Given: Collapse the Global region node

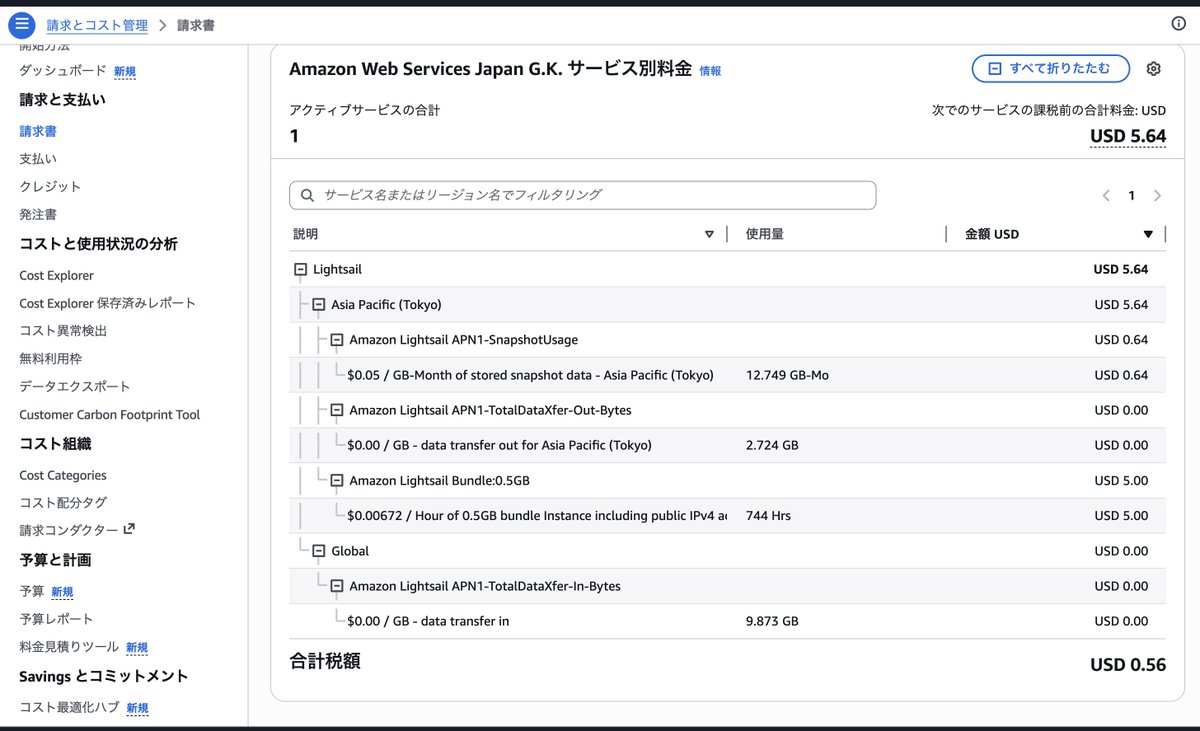Looking at the screenshot, I should [320, 550].
